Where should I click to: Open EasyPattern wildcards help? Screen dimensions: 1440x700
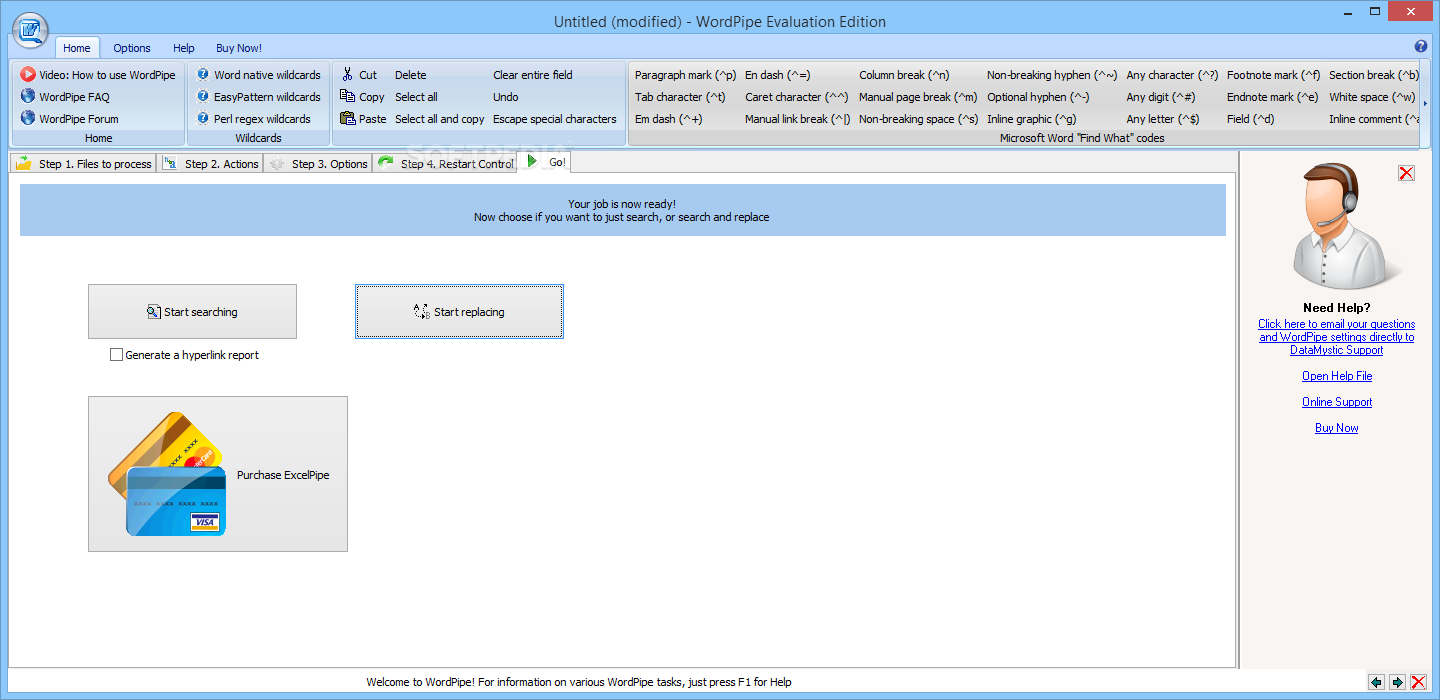click(x=259, y=97)
